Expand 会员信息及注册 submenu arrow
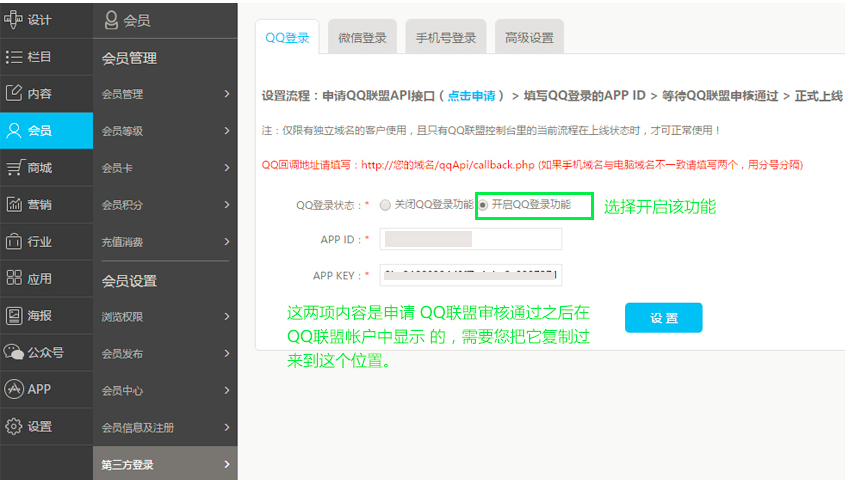The image size is (868, 480). click(x=226, y=427)
